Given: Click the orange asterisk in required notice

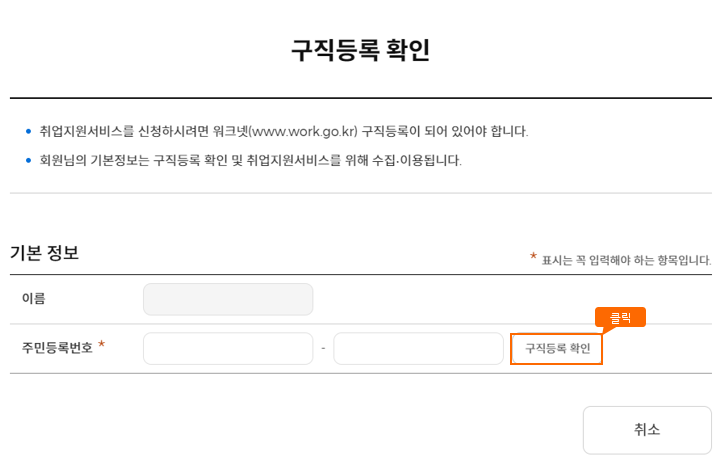Looking at the screenshot, I should [x=533, y=257].
